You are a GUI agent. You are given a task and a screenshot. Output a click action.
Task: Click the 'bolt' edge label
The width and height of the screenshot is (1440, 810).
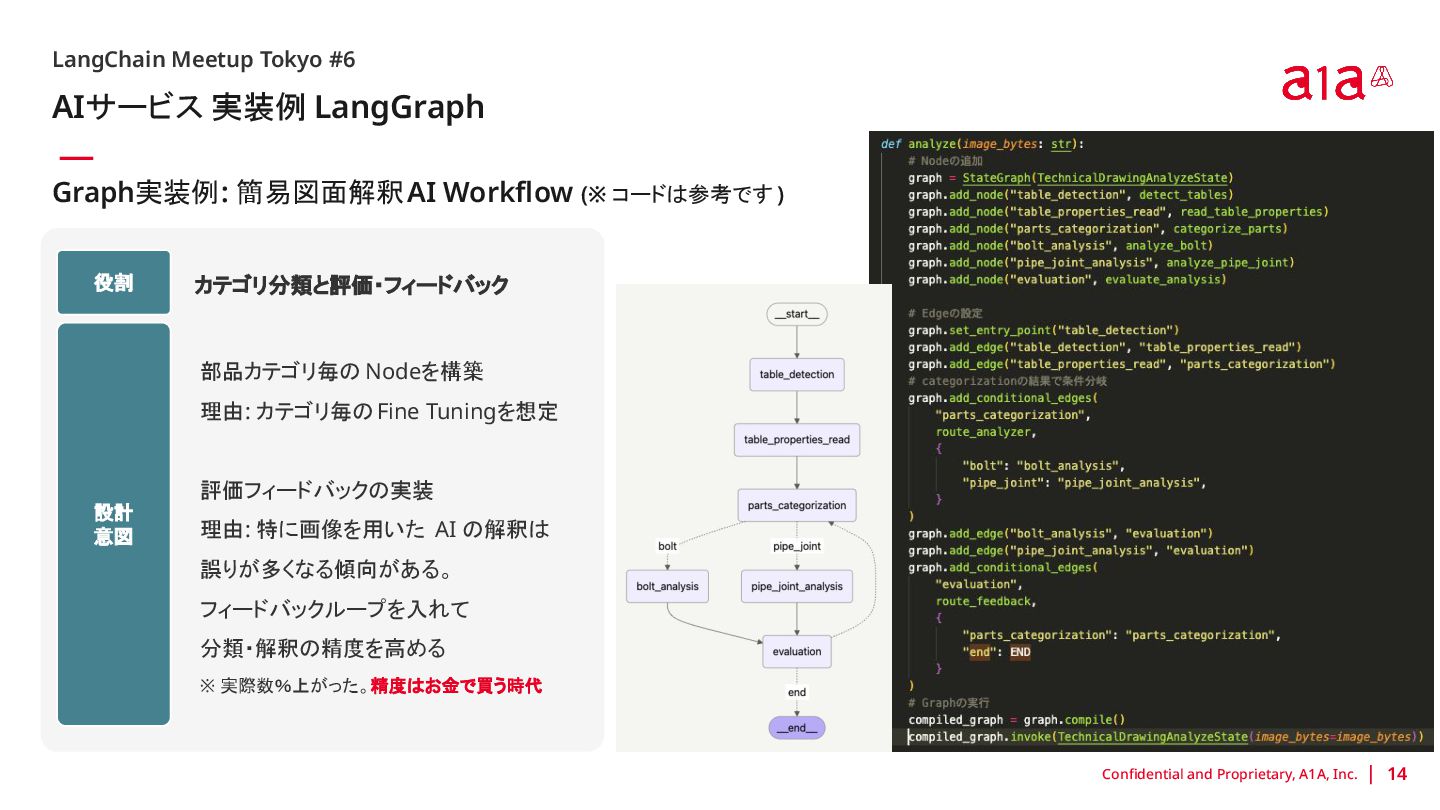(x=667, y=546)
